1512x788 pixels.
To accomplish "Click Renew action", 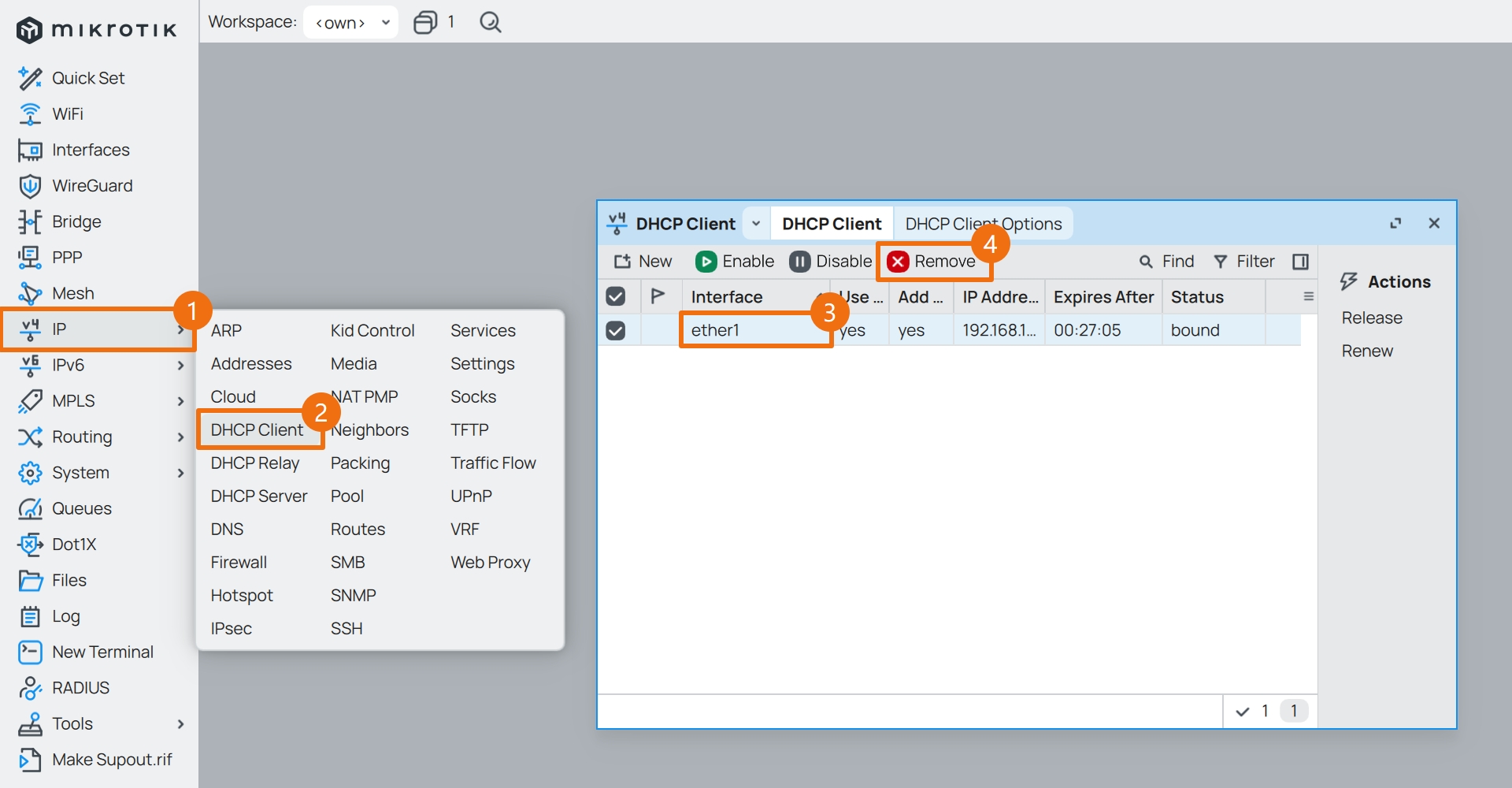I will (1367, 351).
